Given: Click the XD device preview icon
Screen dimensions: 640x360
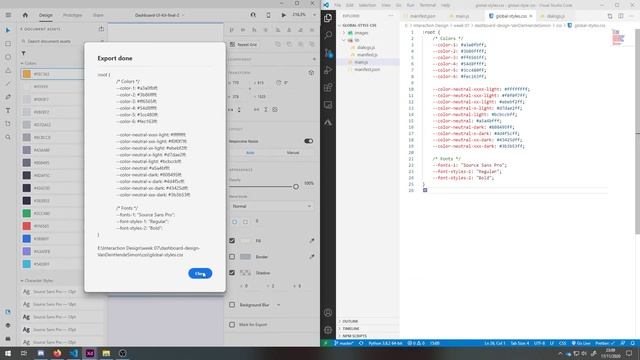Looking at the screenshot, I should click(x=268, y=15).
